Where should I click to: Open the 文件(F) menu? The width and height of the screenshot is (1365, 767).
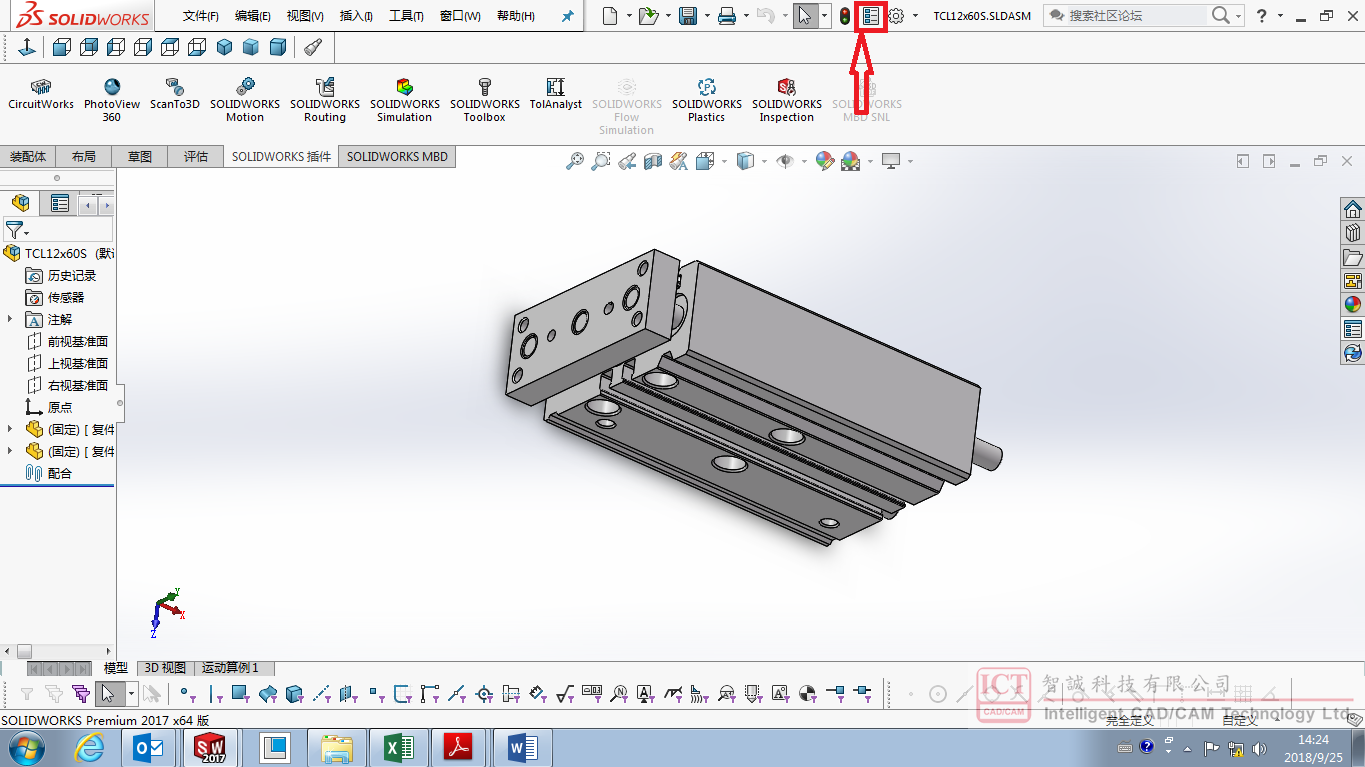pyautogui.click(x=201, y=16)
